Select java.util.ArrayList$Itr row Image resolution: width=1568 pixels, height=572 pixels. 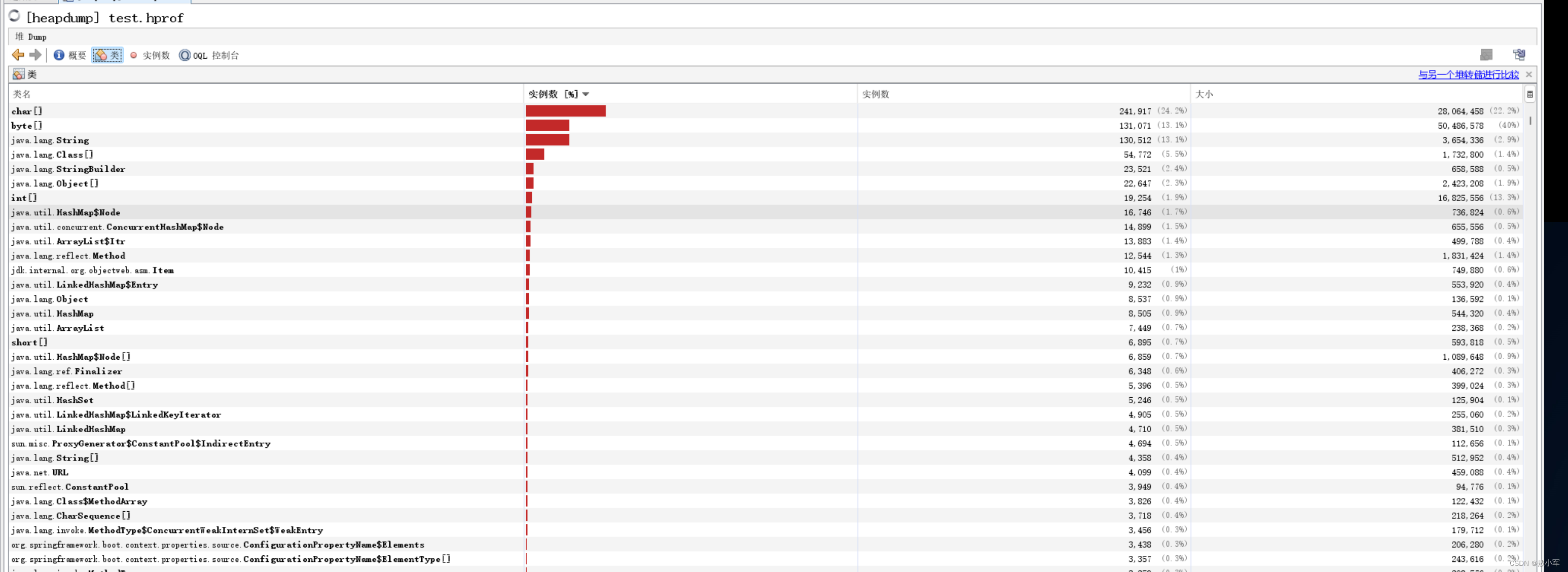(765, 242)
